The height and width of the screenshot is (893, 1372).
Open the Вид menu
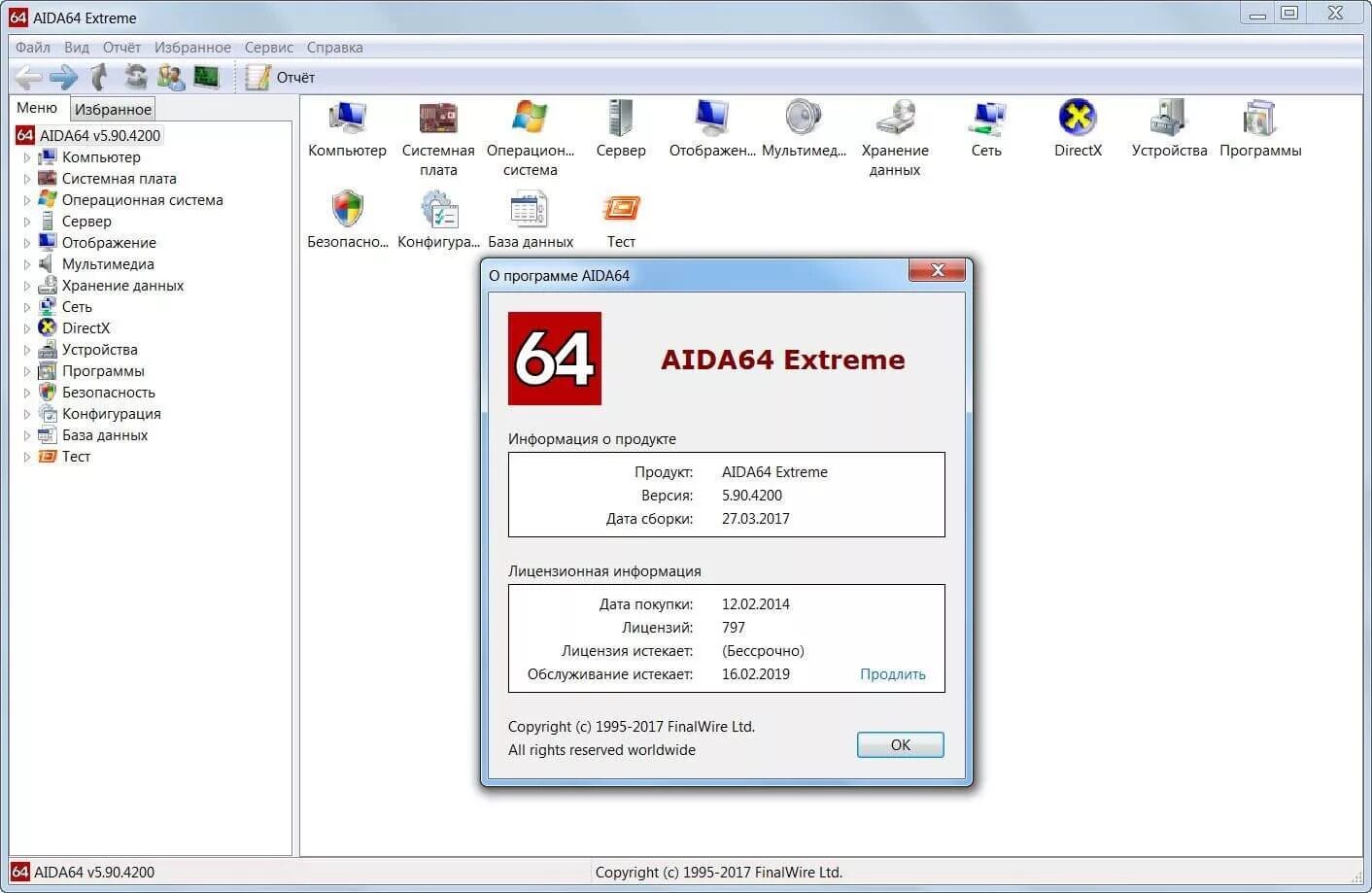pos(77,47)
